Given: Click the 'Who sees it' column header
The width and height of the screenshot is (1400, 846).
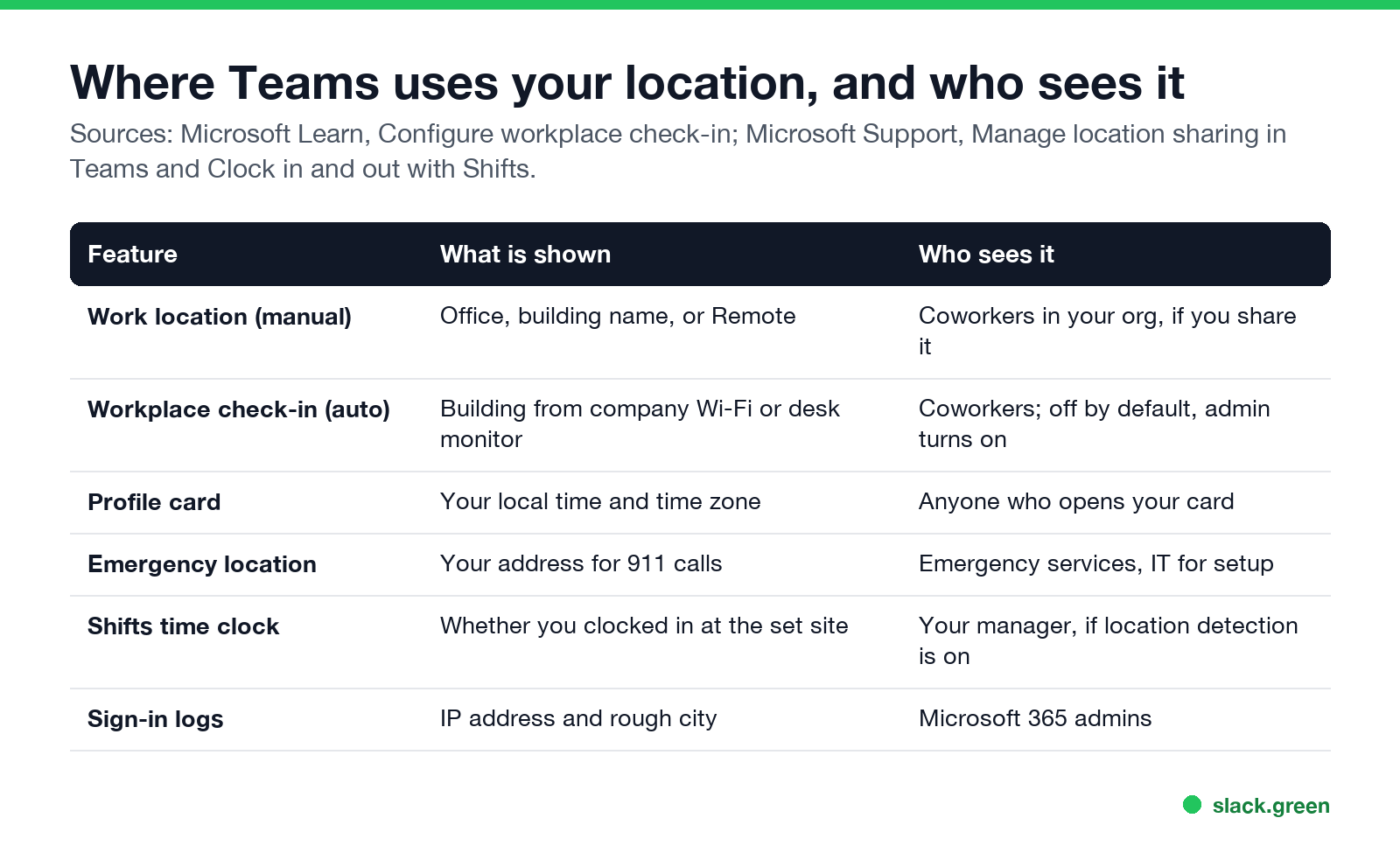Looking at the screenshot, I should coord(986,255).
